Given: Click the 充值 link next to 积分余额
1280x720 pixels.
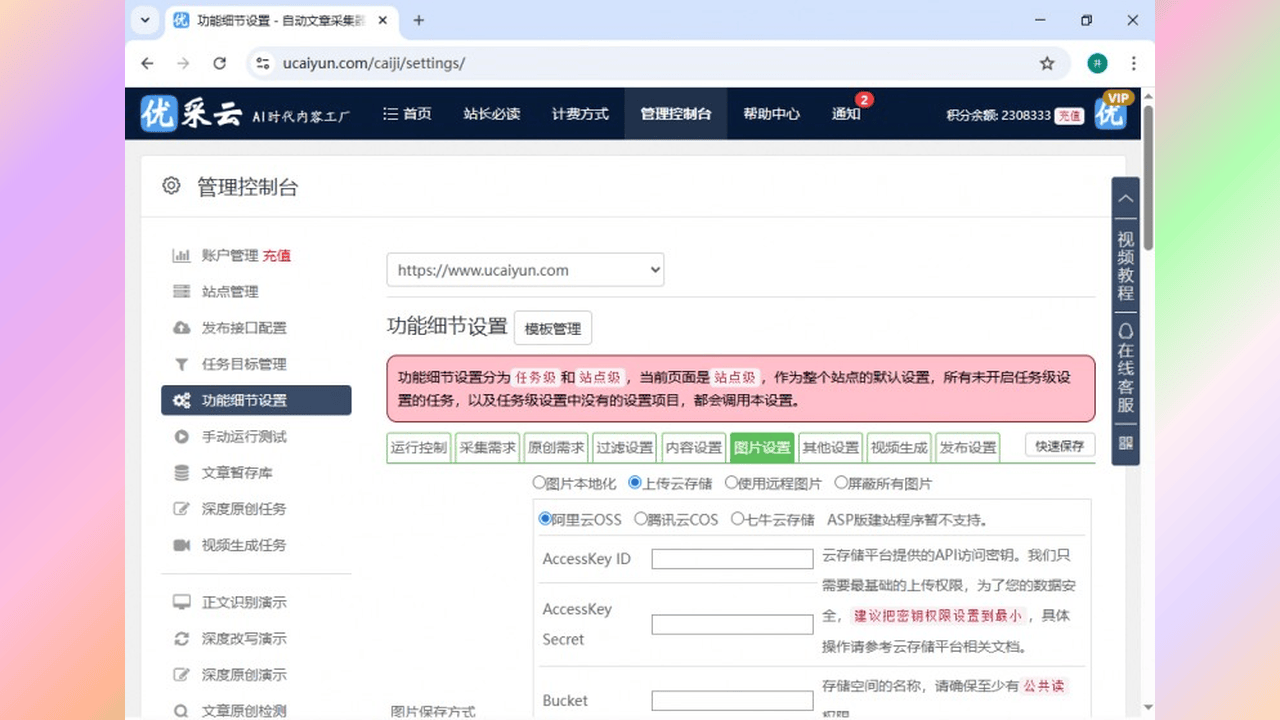Looking at the screenshot, I should tap(1069, 116).
